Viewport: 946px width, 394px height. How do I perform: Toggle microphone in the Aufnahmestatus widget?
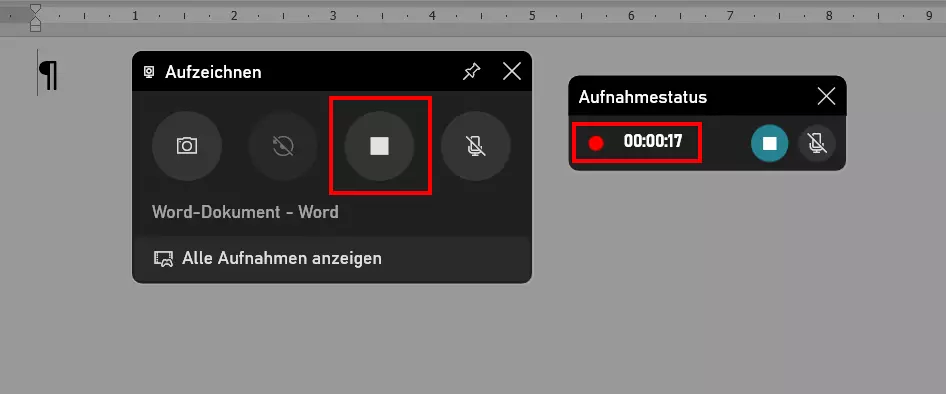pos(817,143)
